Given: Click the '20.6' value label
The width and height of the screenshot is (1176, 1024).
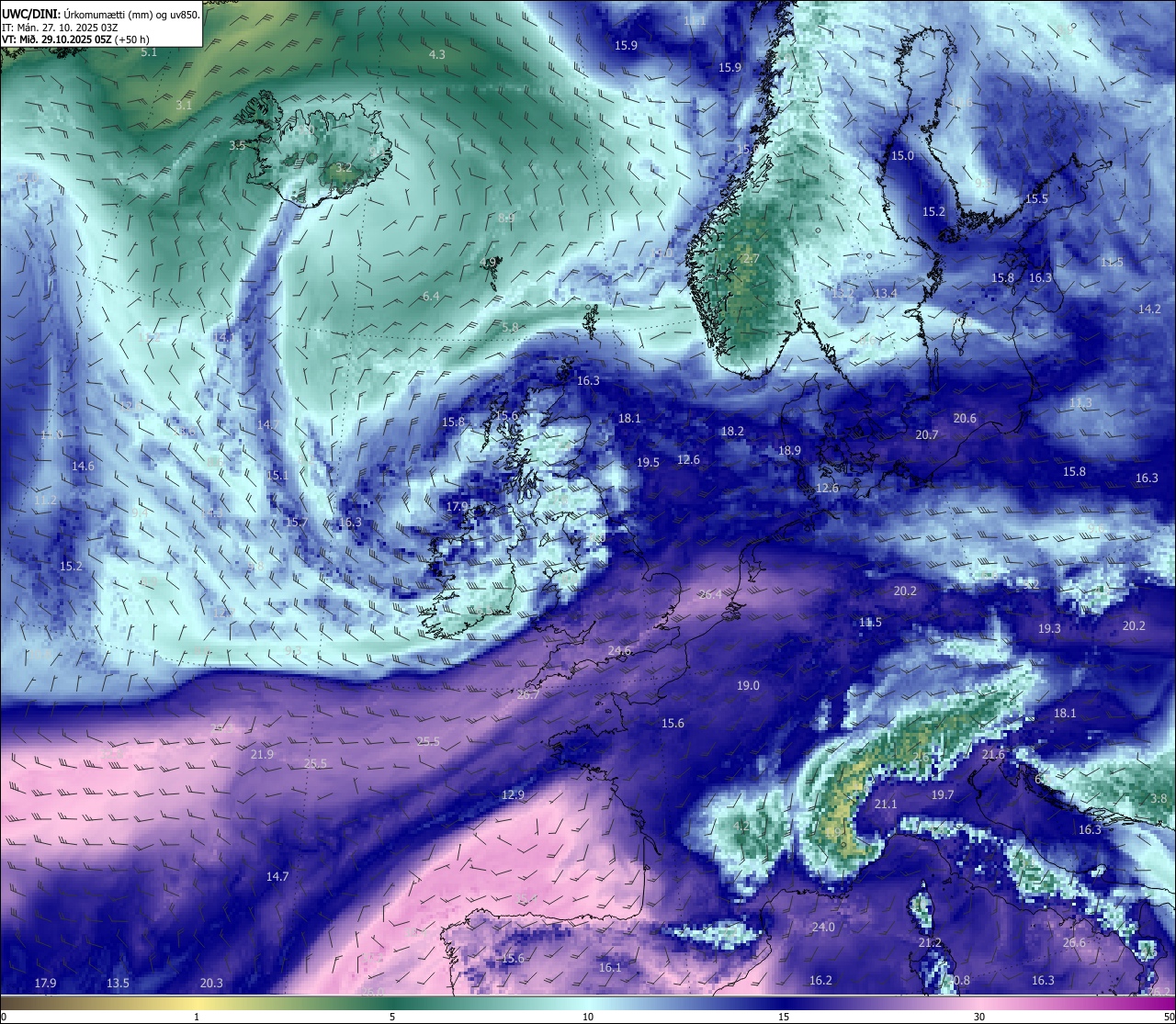Looking at the screenshot, I should [966, 419].
